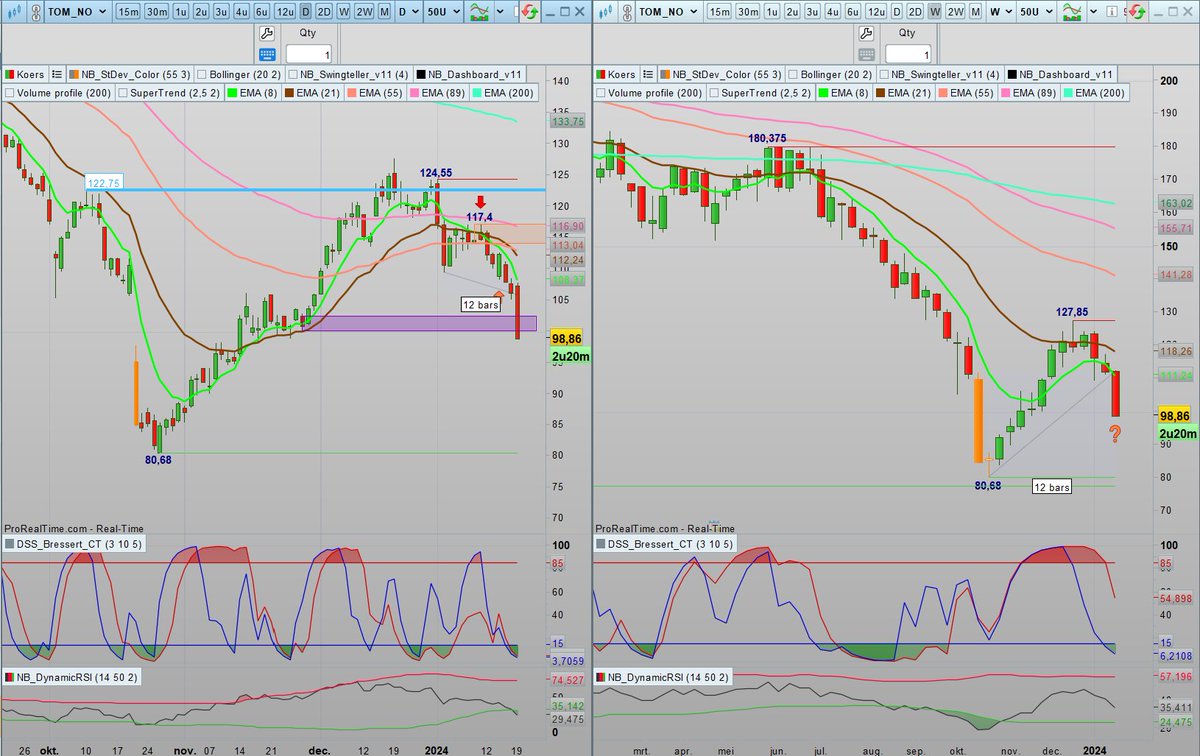Click the green refresh data icon

(531, 11)
